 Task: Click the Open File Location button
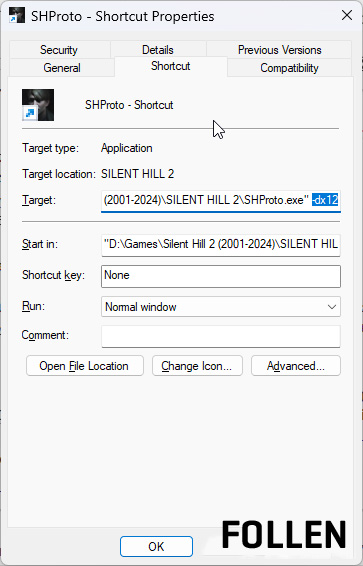pyautogui.click(x=85, y=366)
